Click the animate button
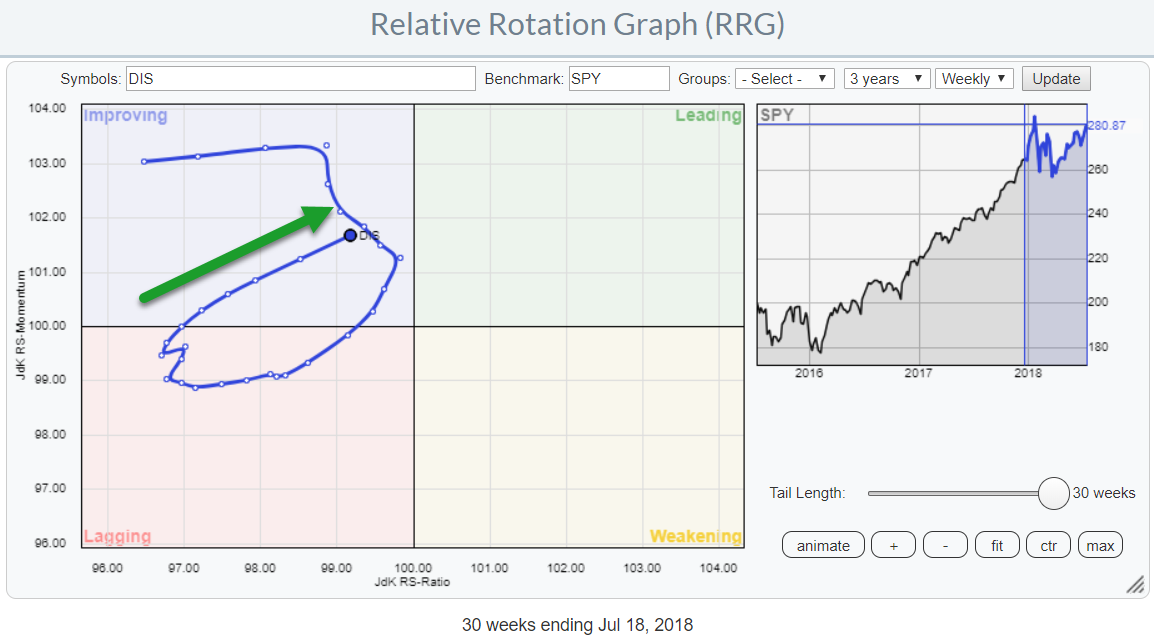The image size is (1154, 638). pos(823,545)
